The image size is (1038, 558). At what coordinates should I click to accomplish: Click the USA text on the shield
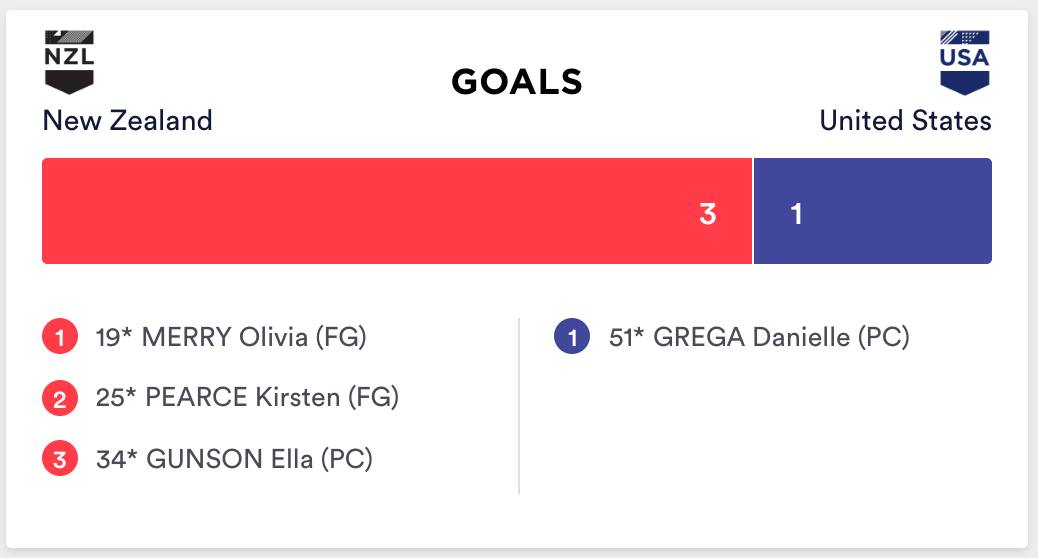964,56
